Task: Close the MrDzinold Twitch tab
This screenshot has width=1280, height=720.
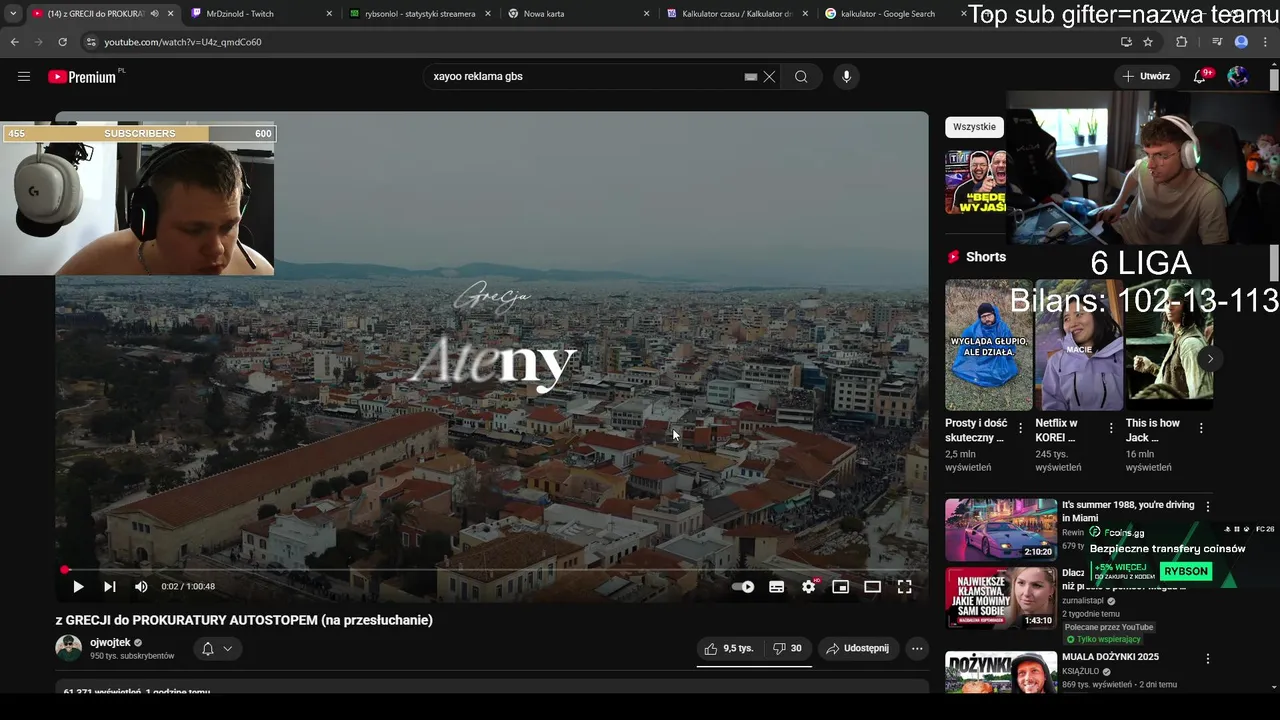Action: (330, 14)
